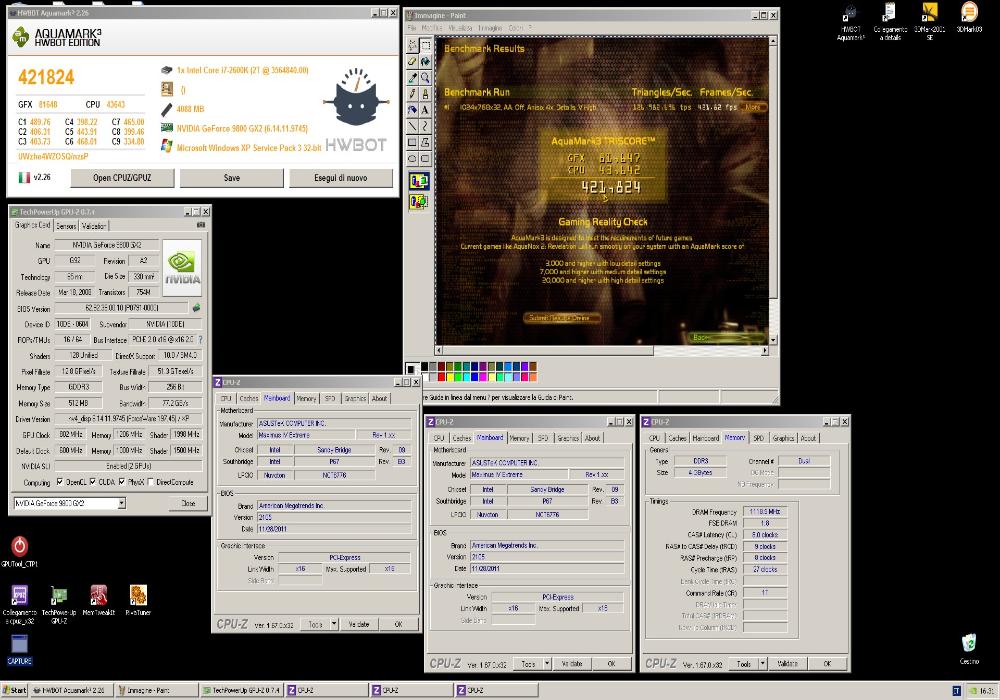The height and width of the screenshot is (700, 1000).
Task: Click the Esegui di nuovo button
Action: click(x=341, y=178)
